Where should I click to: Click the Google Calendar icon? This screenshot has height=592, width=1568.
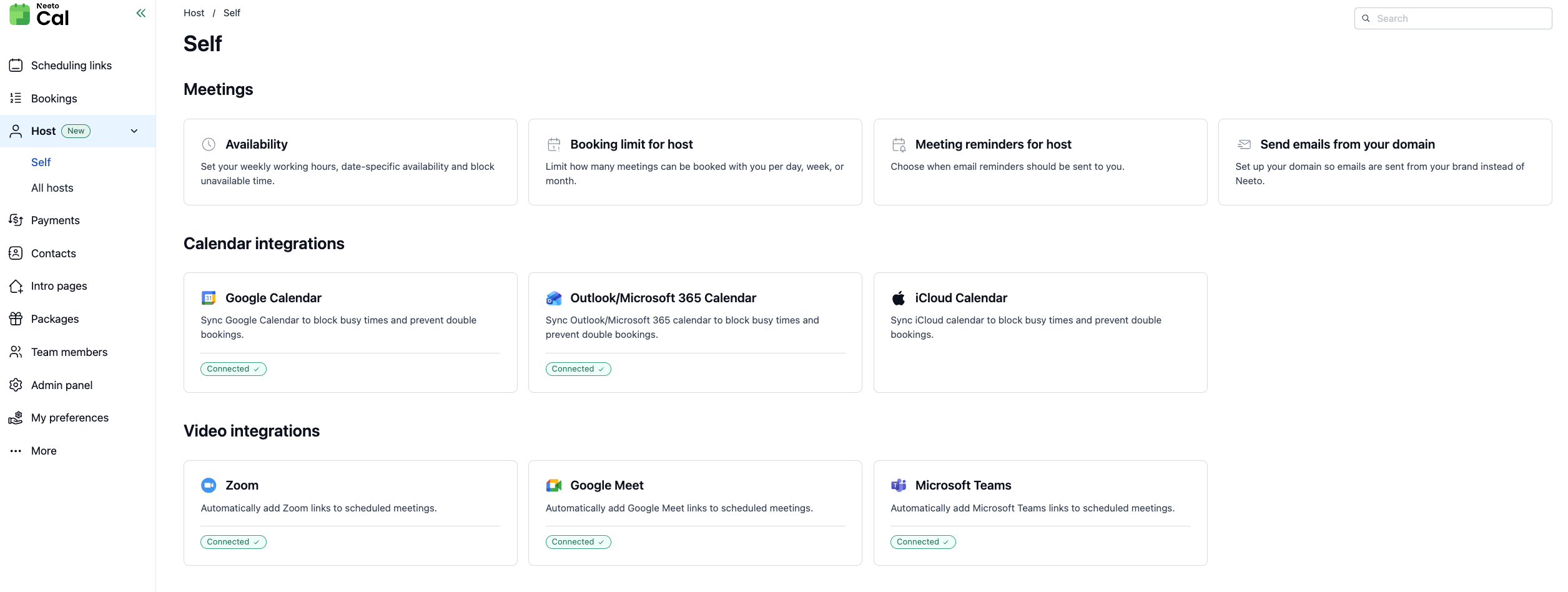click(x=209, y=298)
